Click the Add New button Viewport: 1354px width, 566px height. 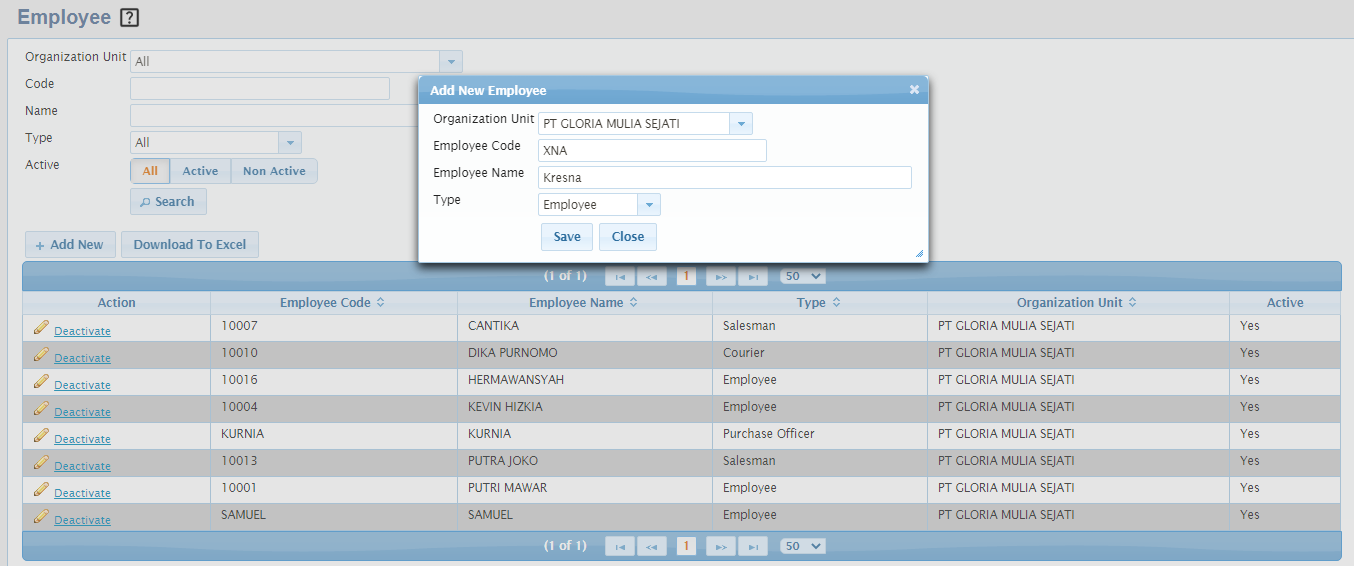tap(69, 245)
